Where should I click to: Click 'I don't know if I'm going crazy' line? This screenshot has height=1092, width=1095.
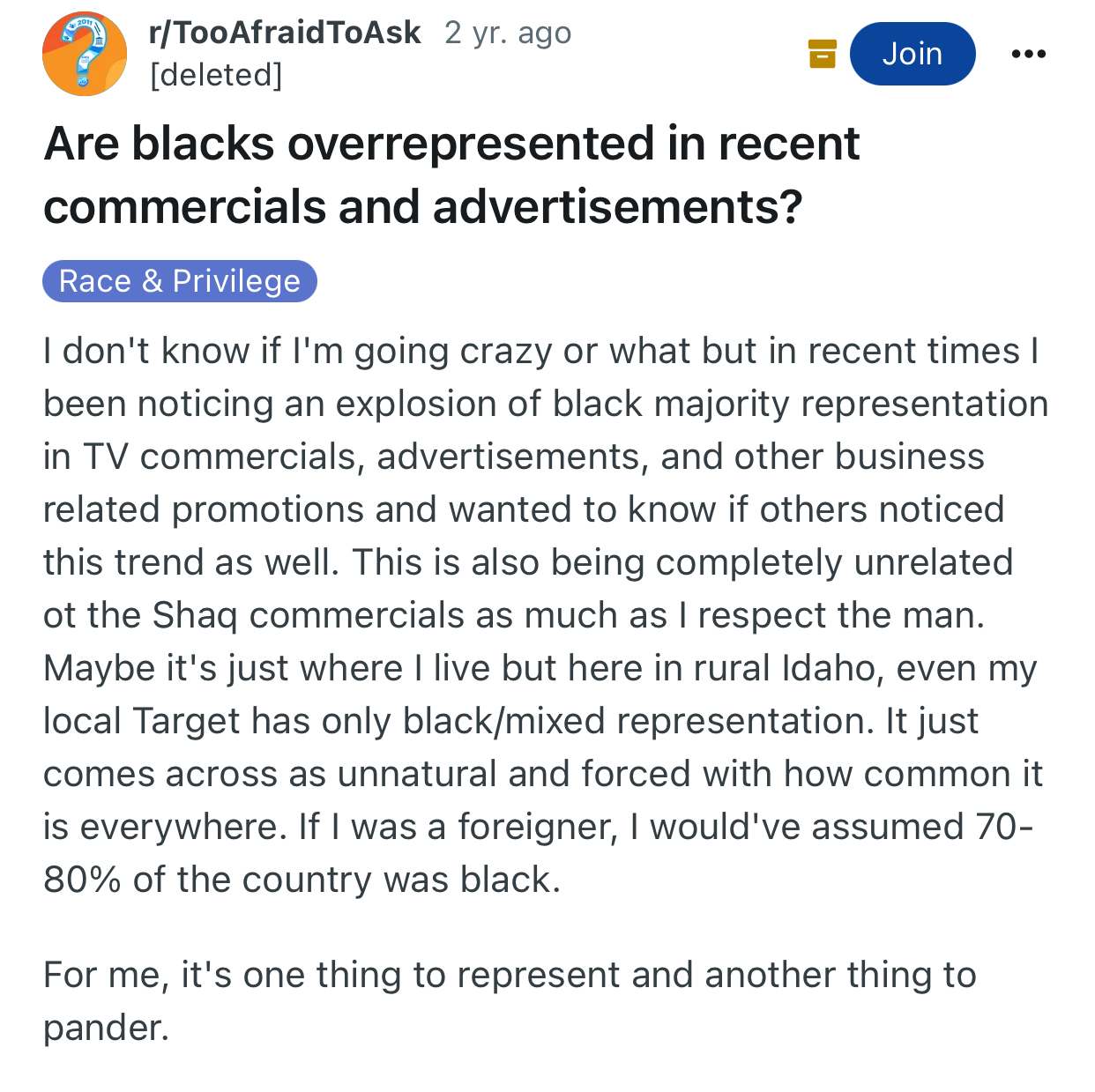pos(302,351)
